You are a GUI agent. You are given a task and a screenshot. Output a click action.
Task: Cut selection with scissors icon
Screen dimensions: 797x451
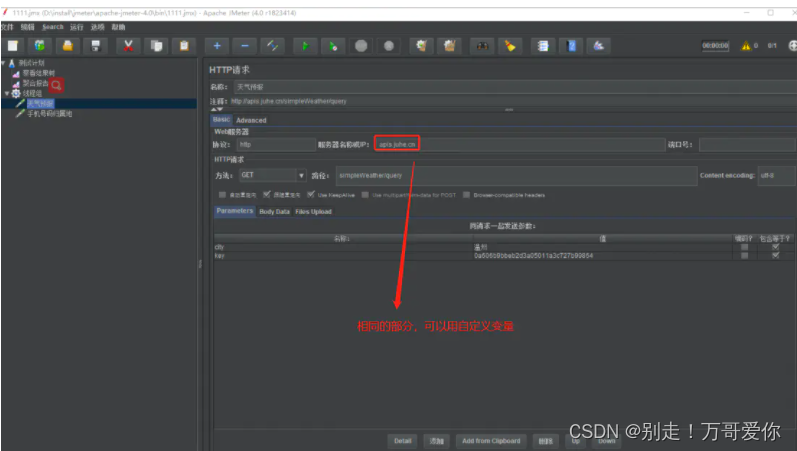128,46
